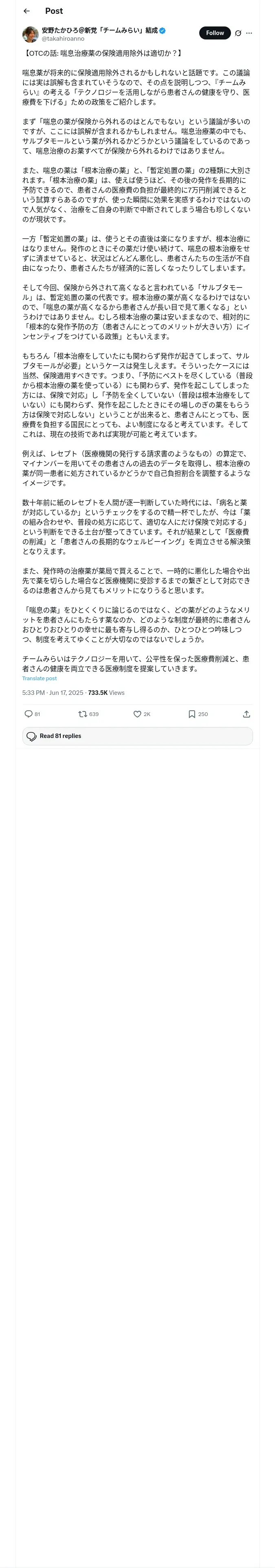The width and height of the screenshot is (275, 1568).
Task: Click the Post heading at the top
Action: pyautogui.click(x=54, y=11)
